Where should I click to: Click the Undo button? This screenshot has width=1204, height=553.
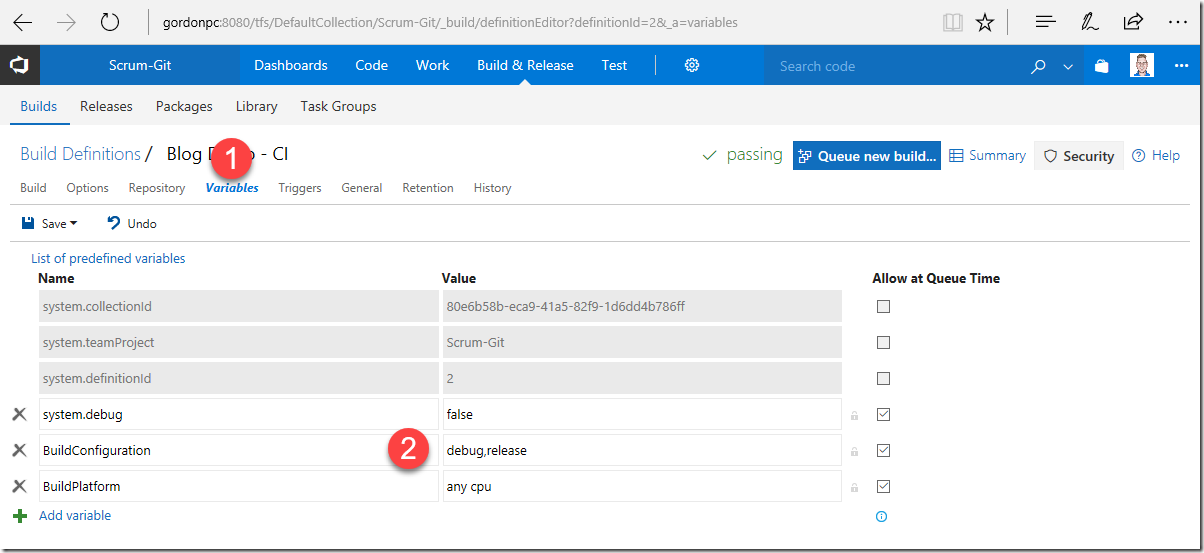coord(132,223)
